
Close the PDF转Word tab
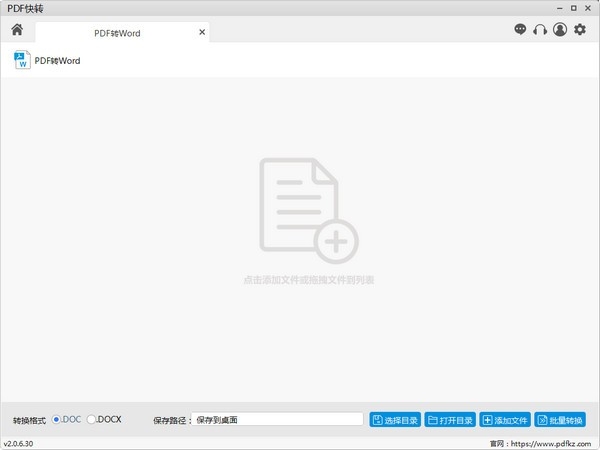pyautogui.click(x=202, y=33)
